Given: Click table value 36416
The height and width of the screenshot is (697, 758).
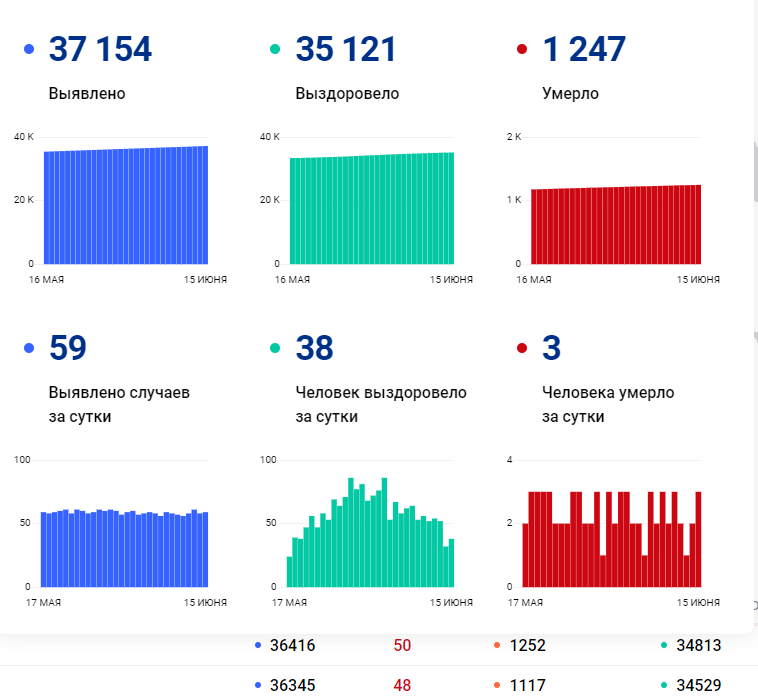Looking at the screenshot, I should click(x=292, y=645).
